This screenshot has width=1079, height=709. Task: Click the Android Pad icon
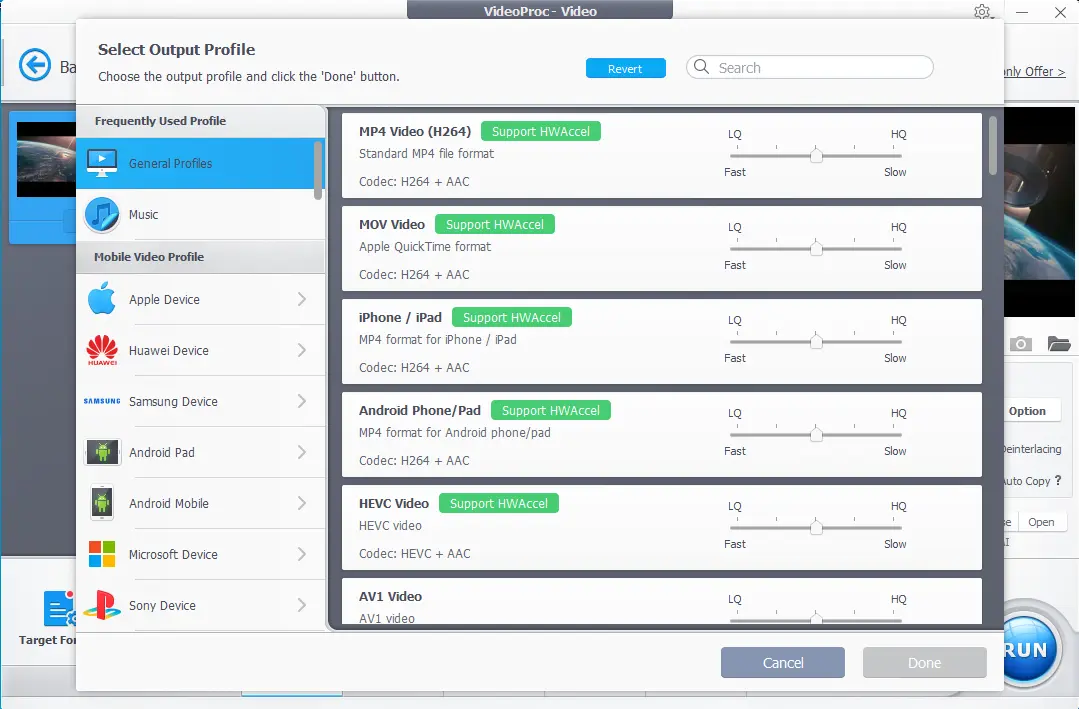tap(102, 452)
